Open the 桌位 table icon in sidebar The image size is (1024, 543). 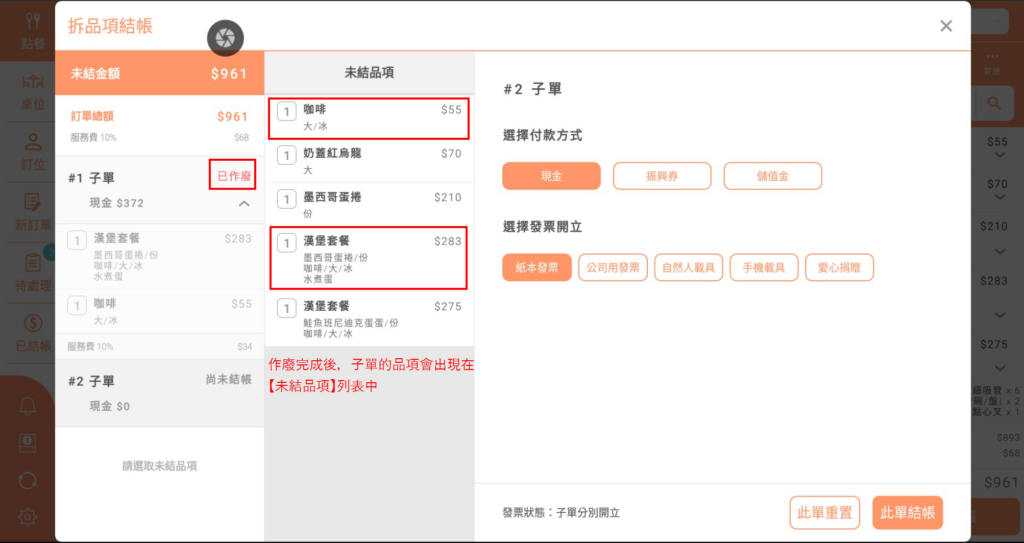point(32,89)
